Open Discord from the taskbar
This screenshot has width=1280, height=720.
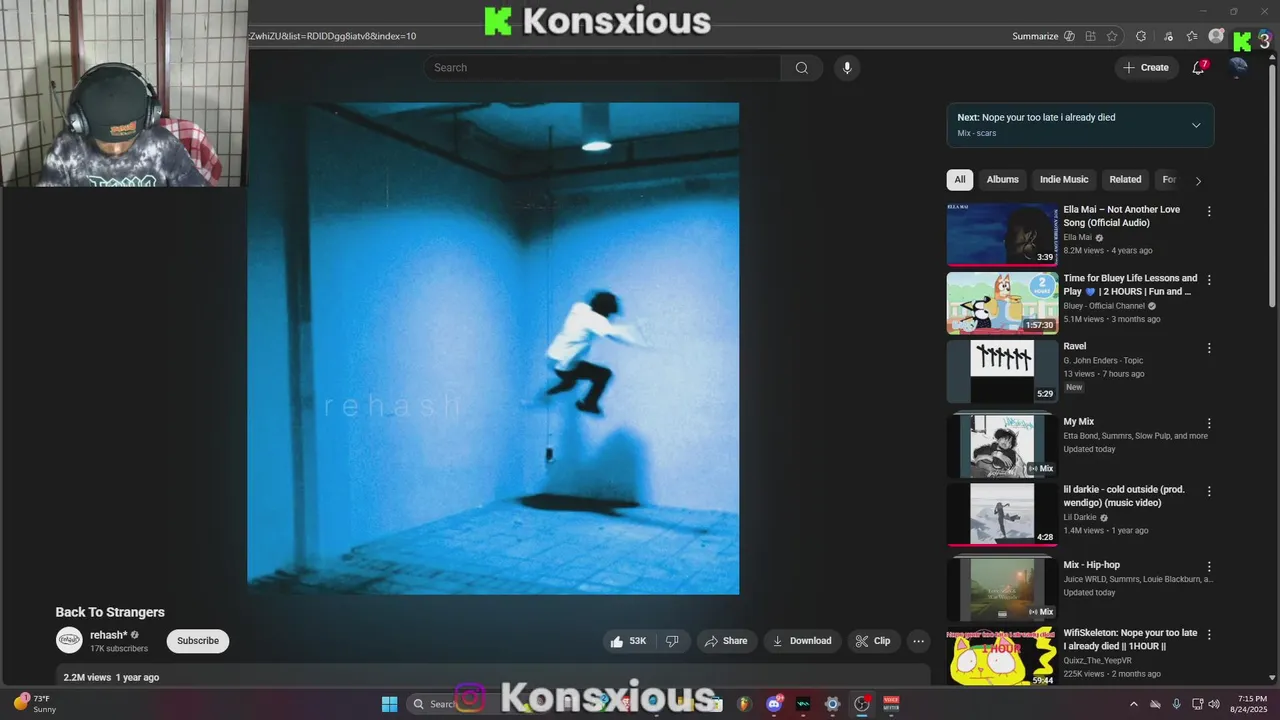[773, 704]
